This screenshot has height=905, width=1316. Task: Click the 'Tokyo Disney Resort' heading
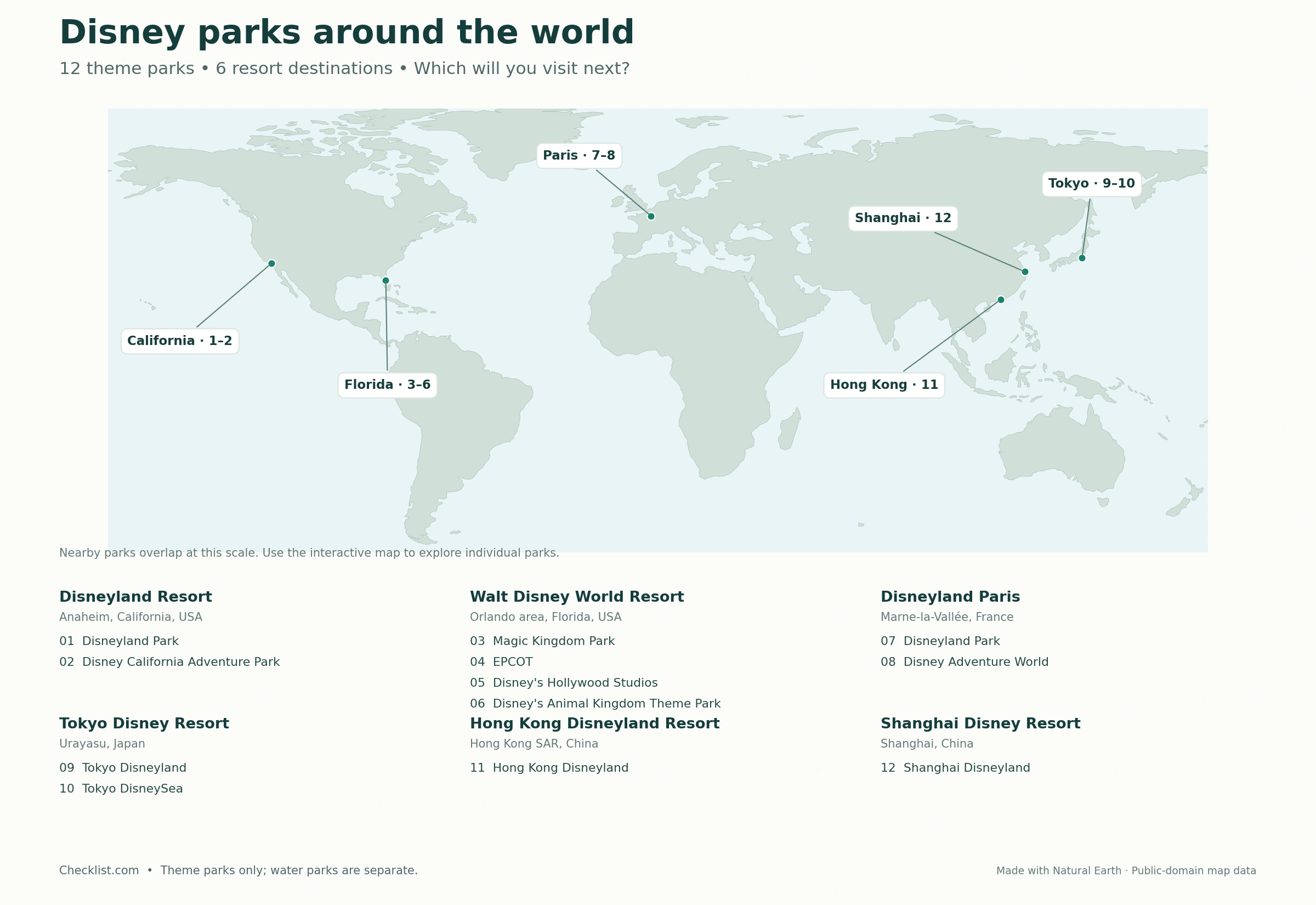pos(144,723)
